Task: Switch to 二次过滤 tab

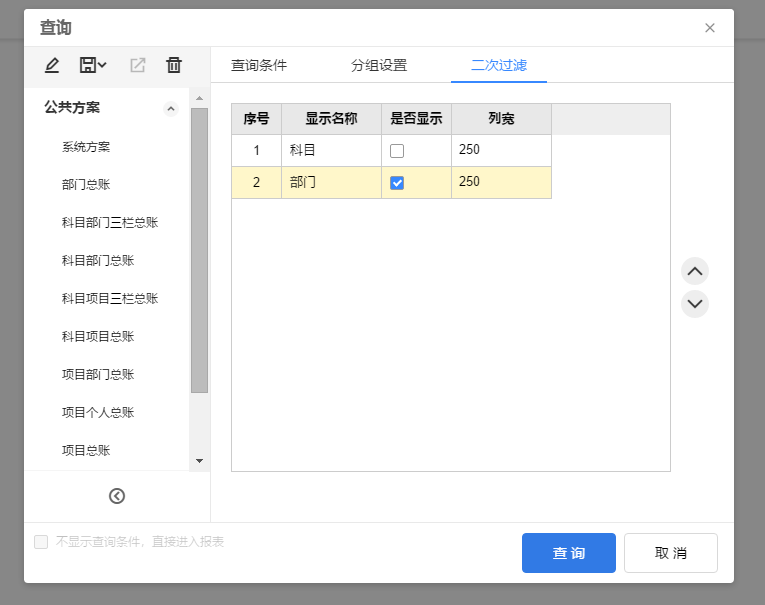Action: pyautogui.click(x=499, y=65)
